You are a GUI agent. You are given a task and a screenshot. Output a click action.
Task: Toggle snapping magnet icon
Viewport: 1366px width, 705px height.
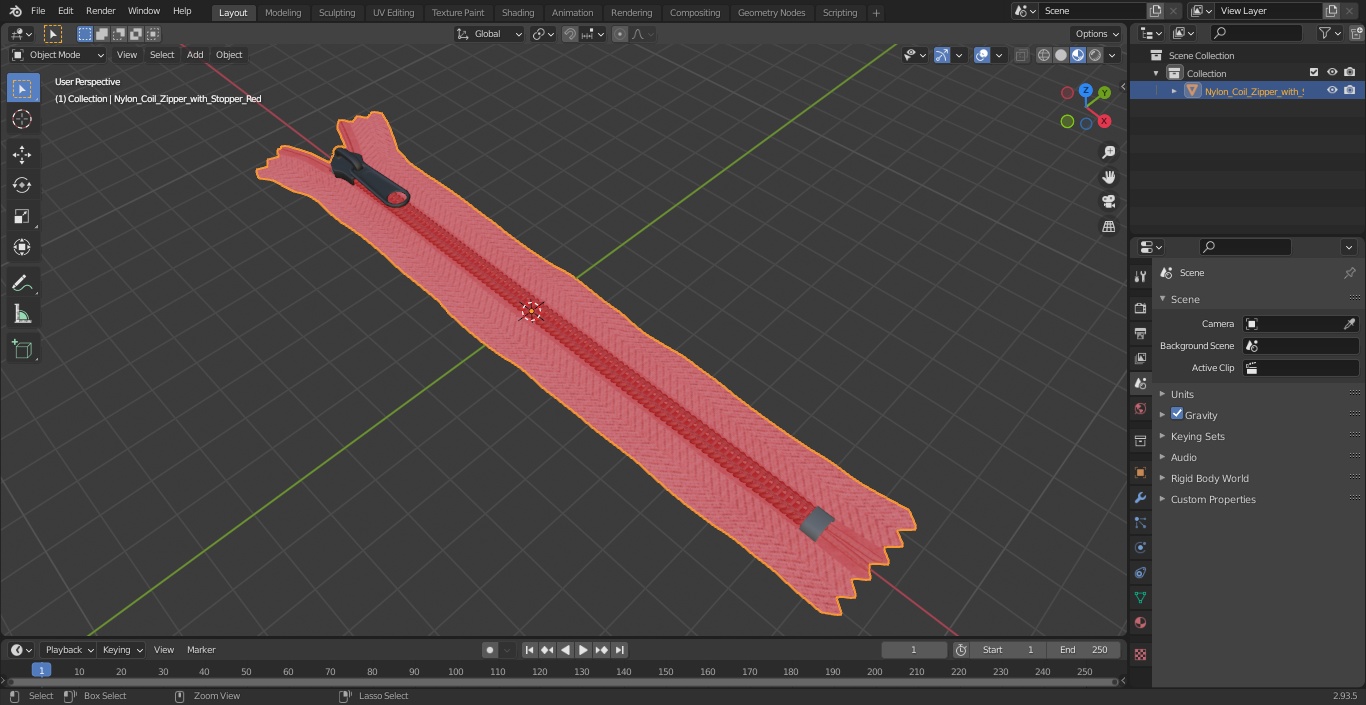(x=570, y=34)
